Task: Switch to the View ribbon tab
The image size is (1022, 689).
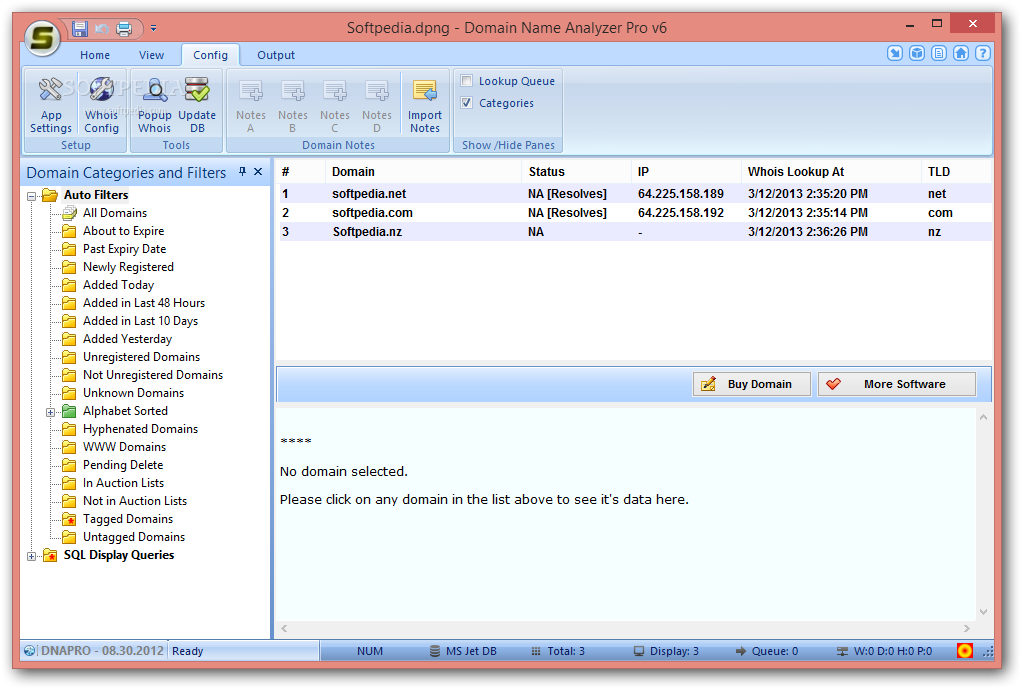Action: click(151, 55)
